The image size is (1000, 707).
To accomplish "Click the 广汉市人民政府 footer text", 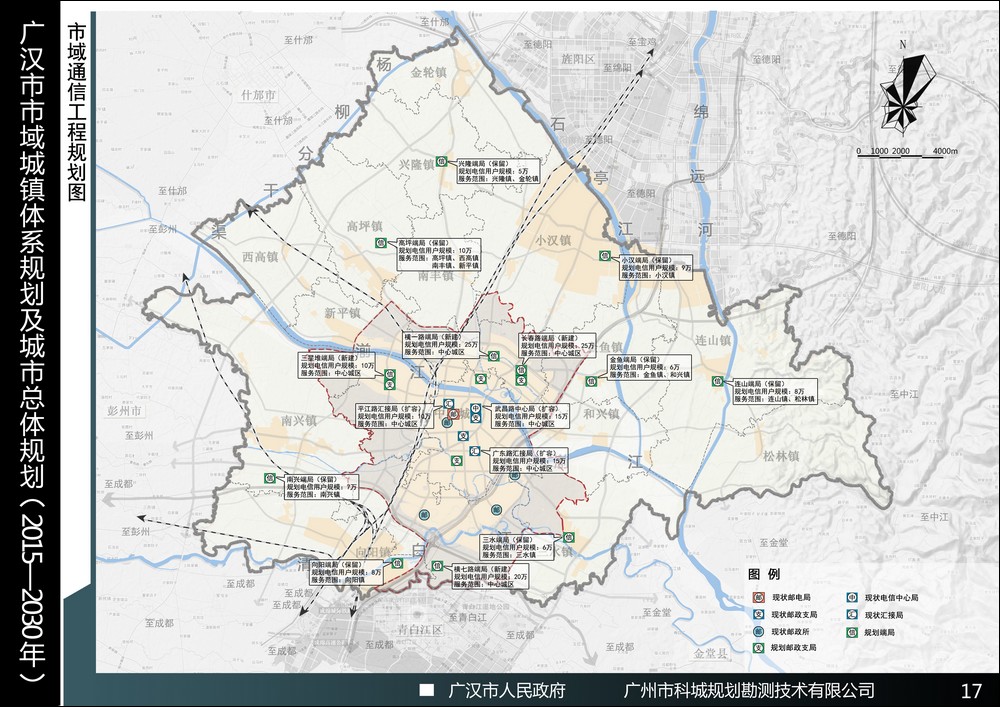I will 507,690.
